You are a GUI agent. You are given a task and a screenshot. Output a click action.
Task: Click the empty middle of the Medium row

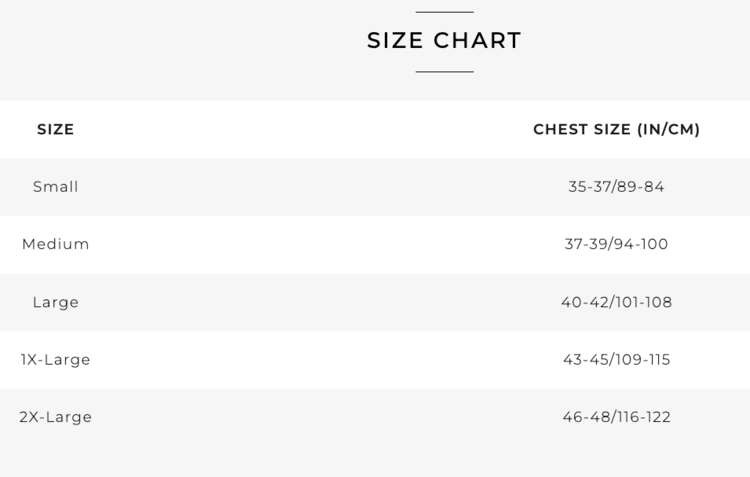(x=320, y=244)
